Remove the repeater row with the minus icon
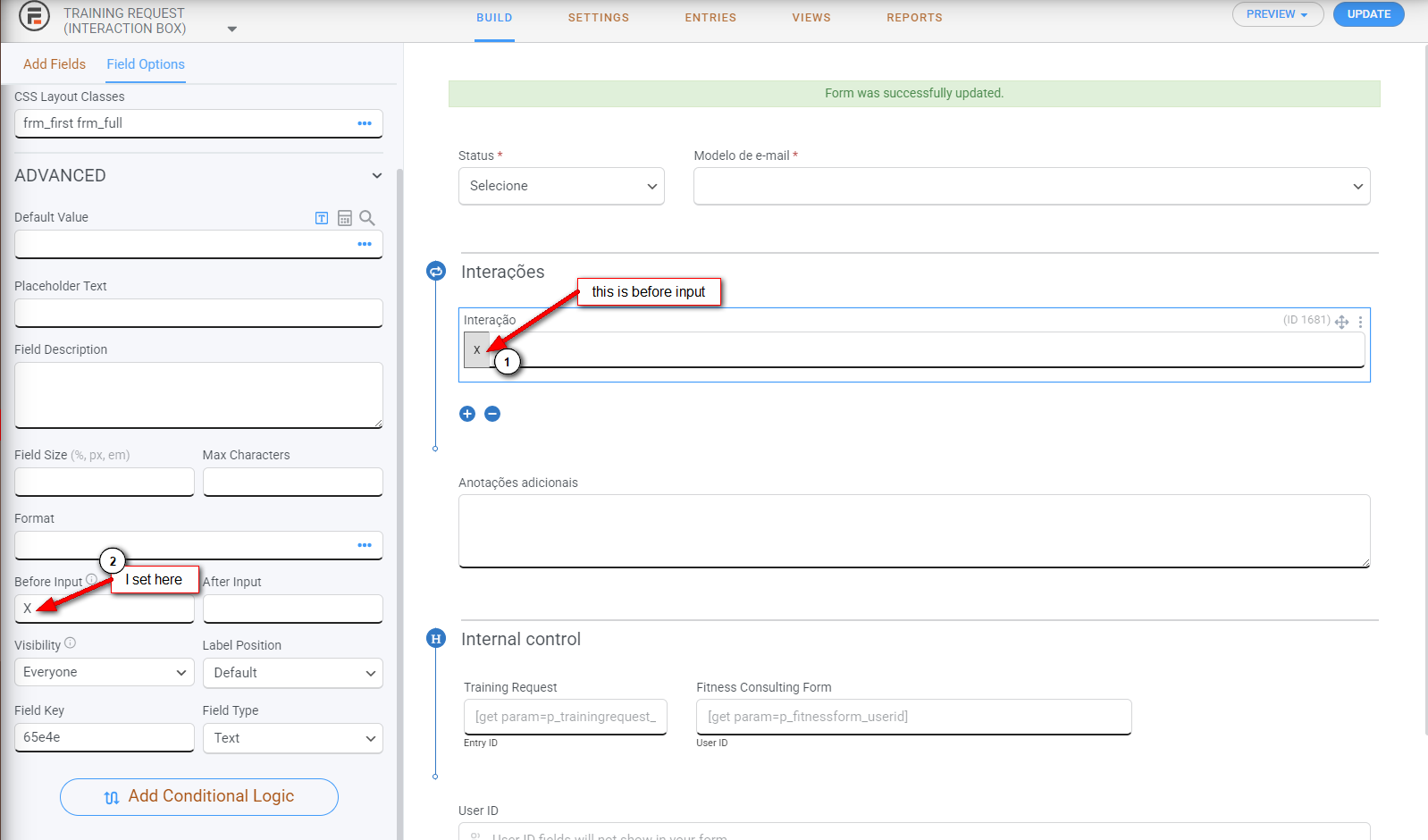This screenshot has height=840, width=1428. coord(492,414)
